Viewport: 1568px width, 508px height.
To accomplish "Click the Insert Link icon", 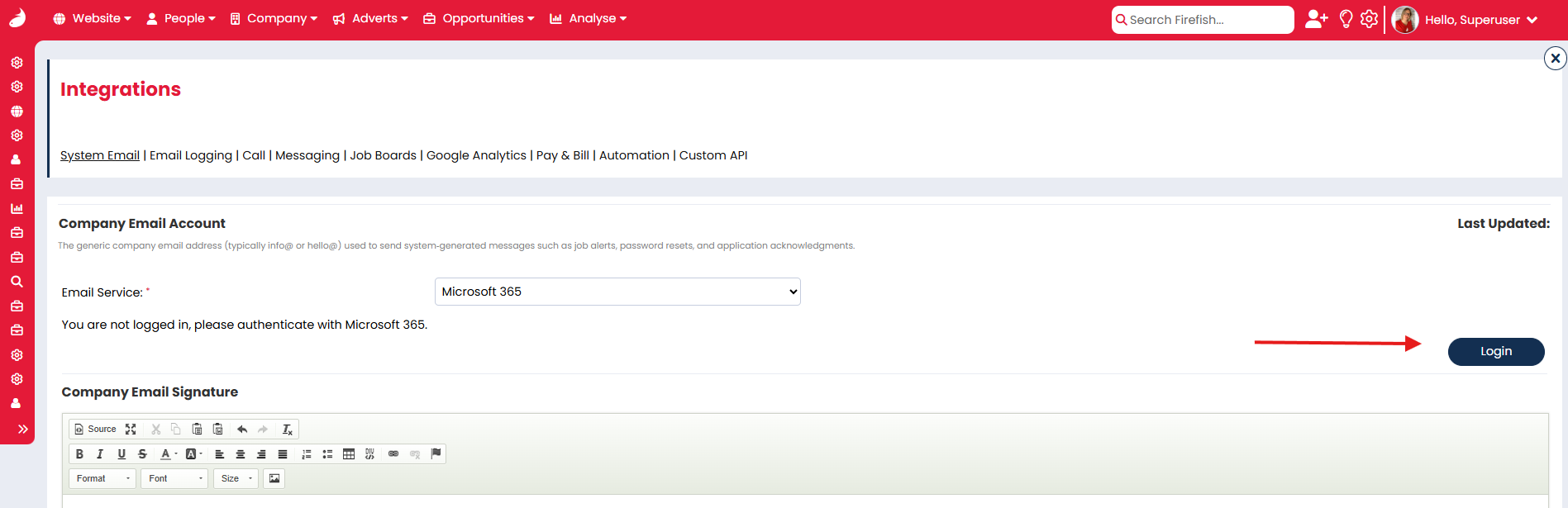I will coord(393,453).
